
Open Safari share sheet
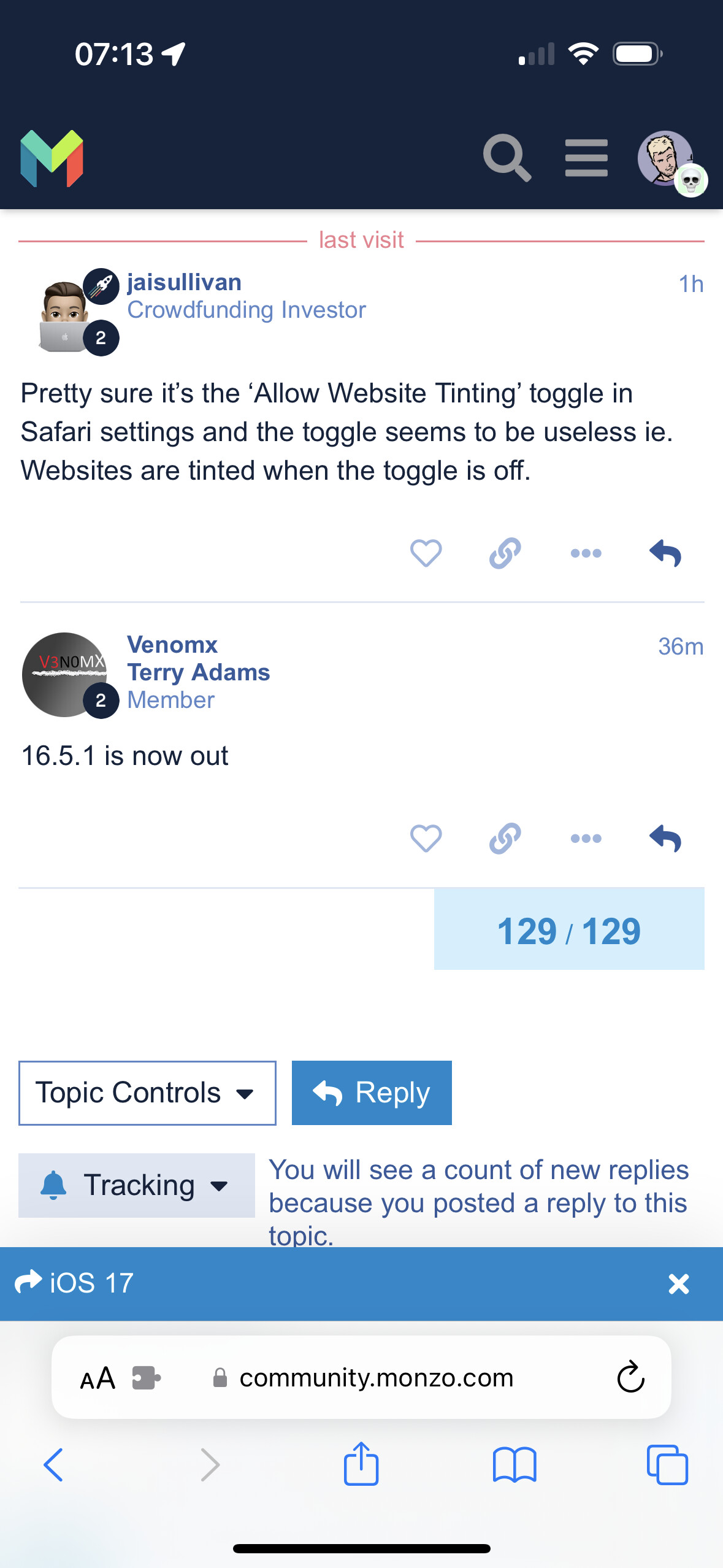361,1464
